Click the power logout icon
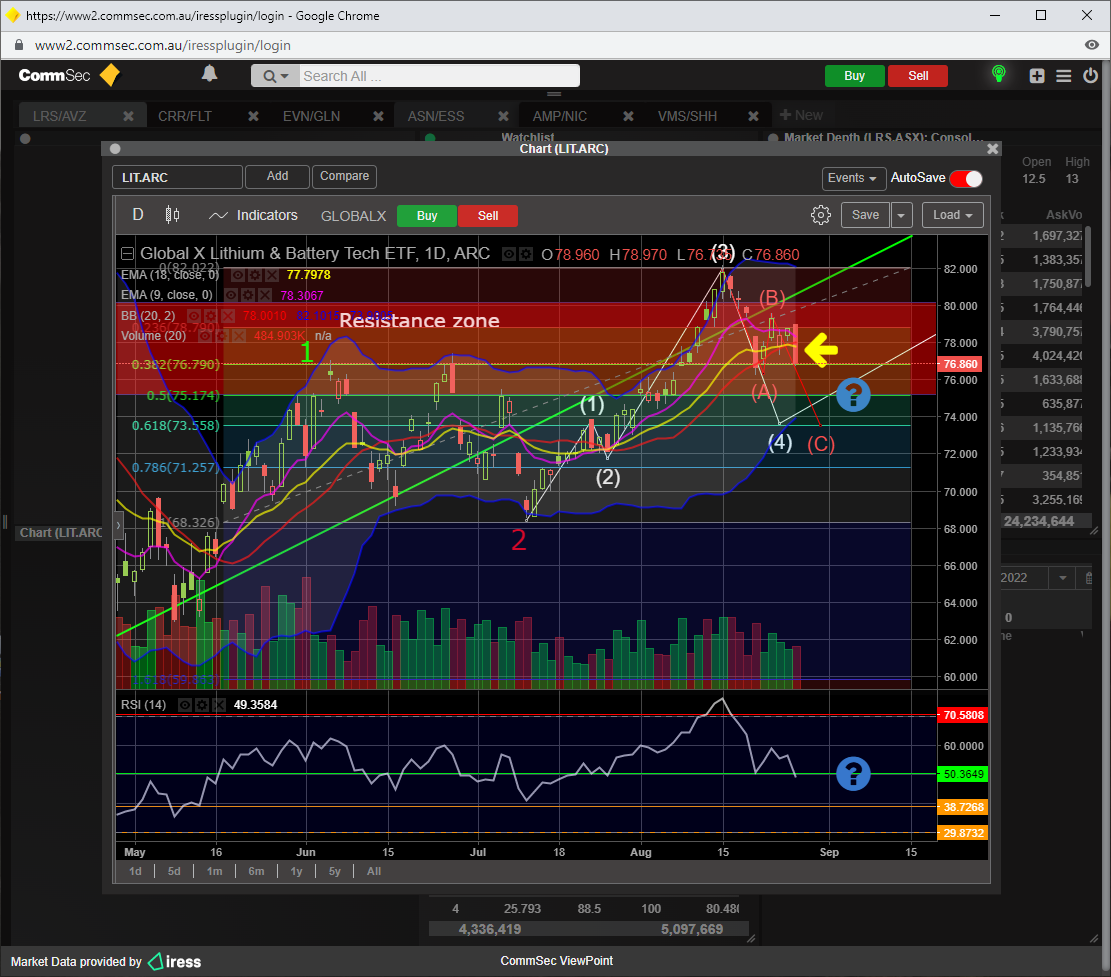1111x977 pixels. click(1090, 75)
